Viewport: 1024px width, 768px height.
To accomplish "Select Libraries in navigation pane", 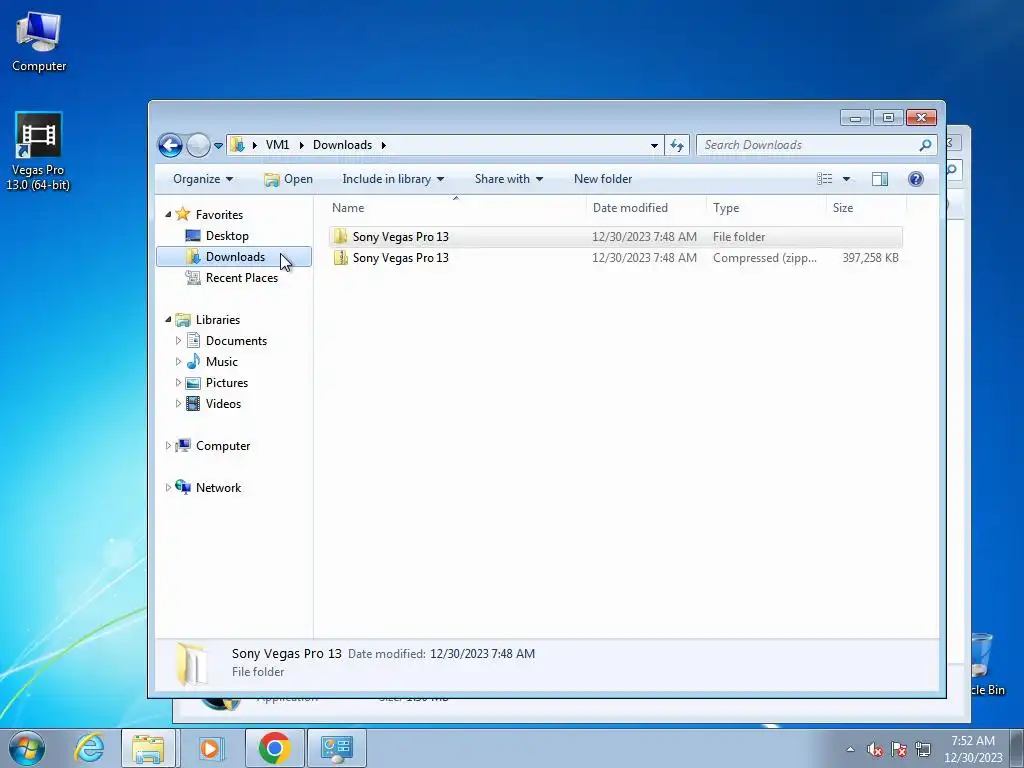I will click(217, 320).
